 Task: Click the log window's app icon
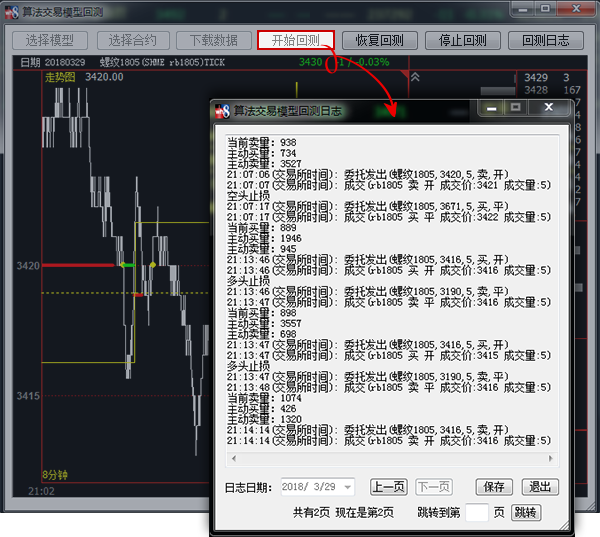click(x=224, y=111)
